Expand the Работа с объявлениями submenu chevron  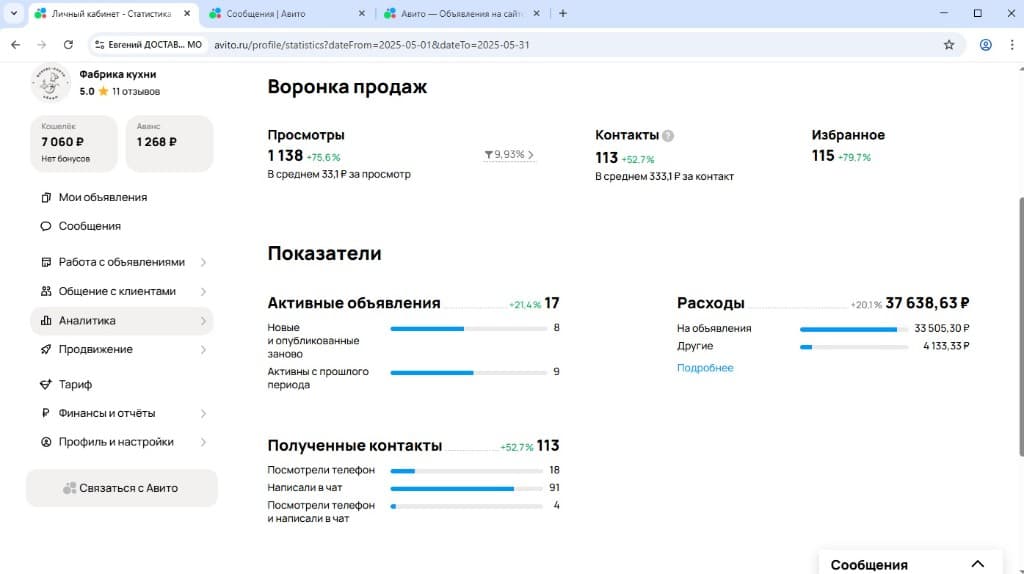point(203,262)
